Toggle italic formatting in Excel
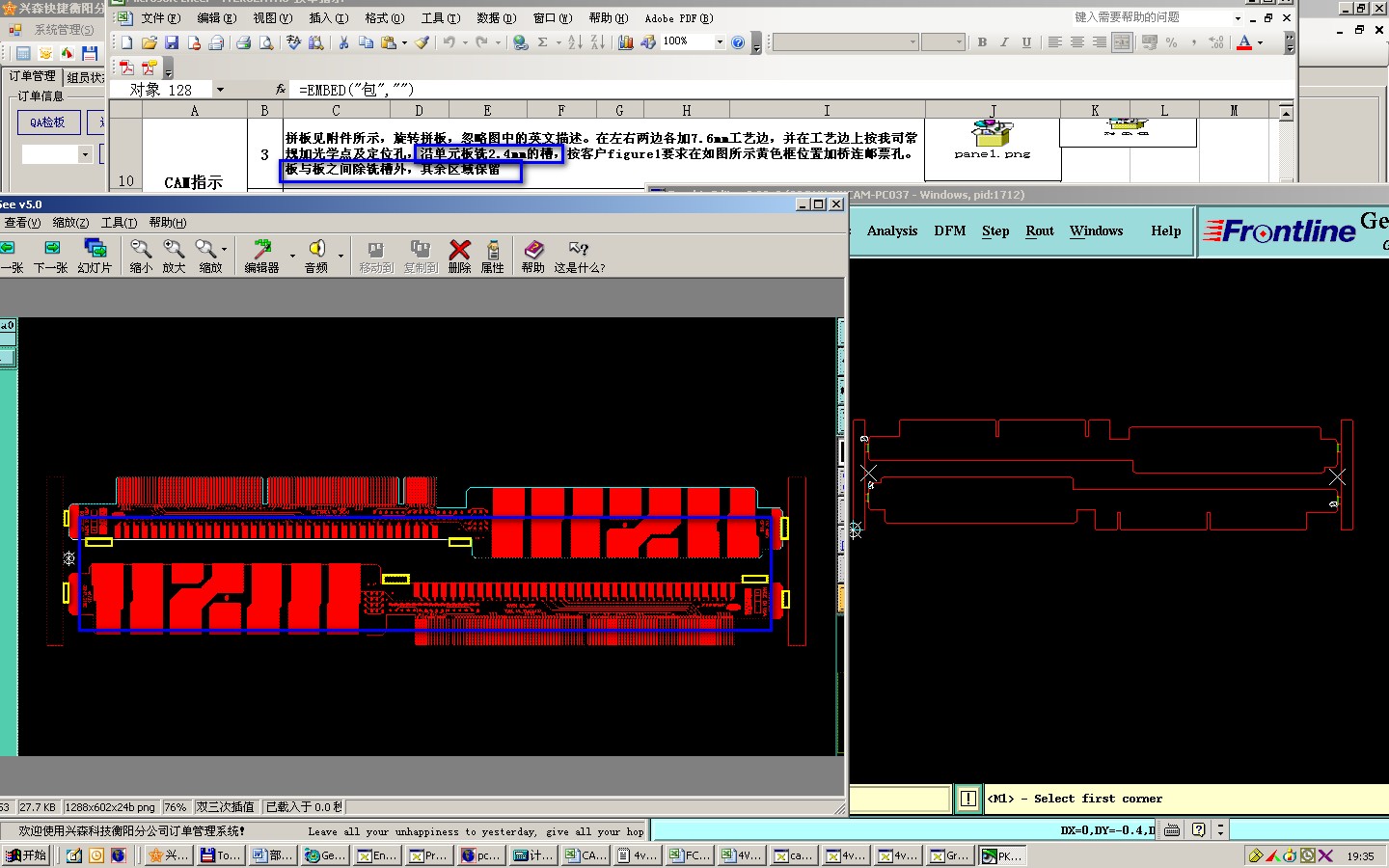 (x=1004, y=42)
